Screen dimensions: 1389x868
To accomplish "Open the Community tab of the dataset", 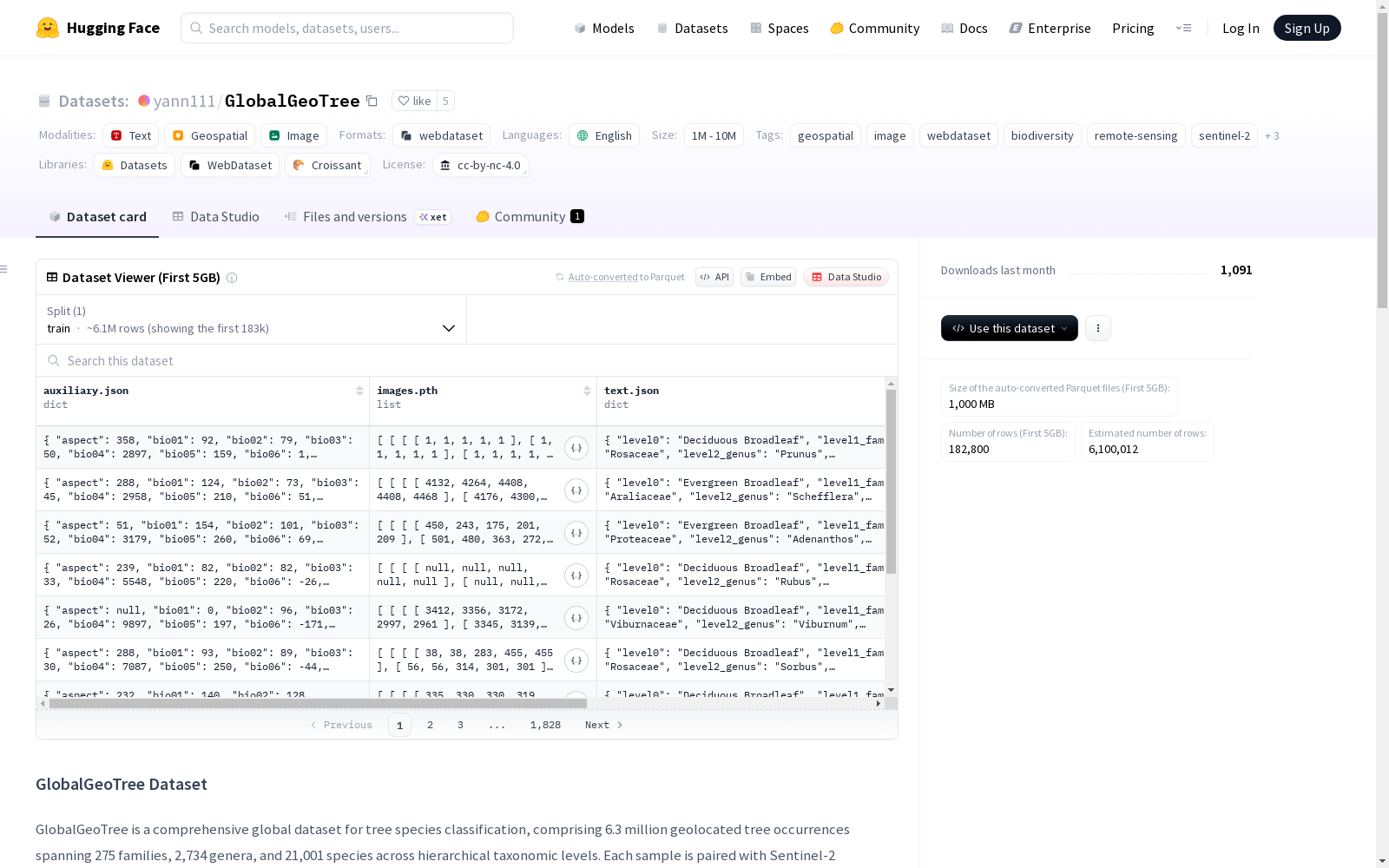I will click(x=530, y=217).
